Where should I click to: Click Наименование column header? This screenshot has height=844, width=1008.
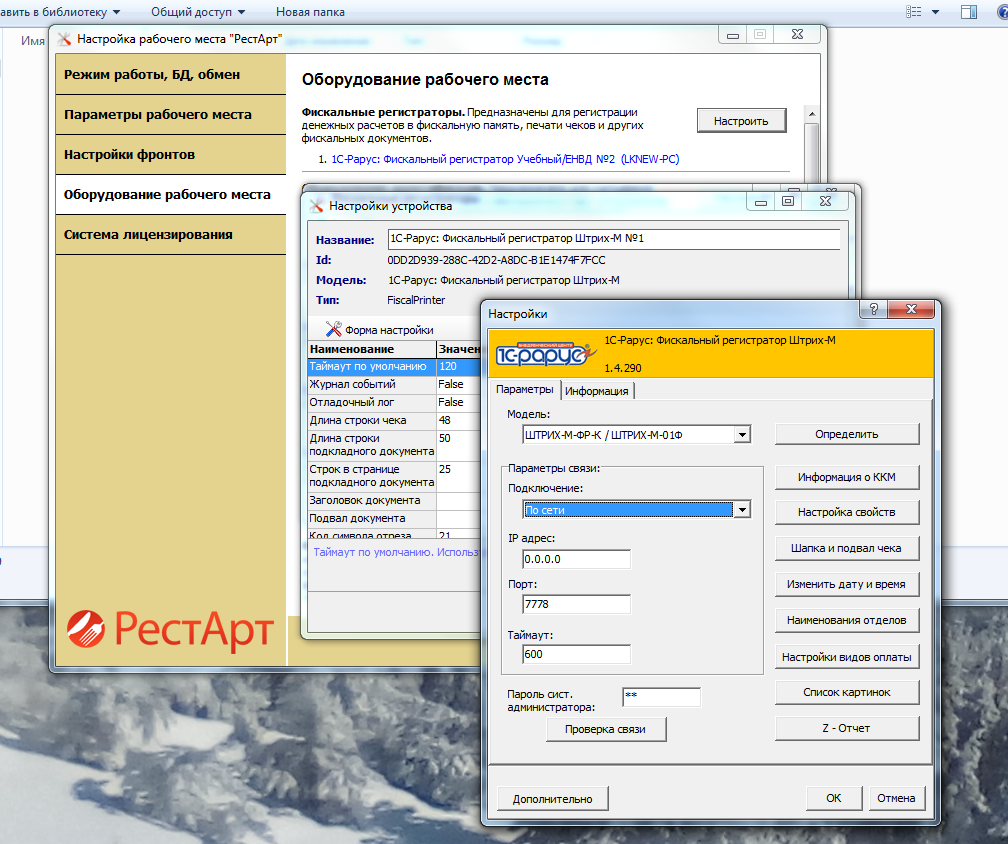(x=372, y=349)
